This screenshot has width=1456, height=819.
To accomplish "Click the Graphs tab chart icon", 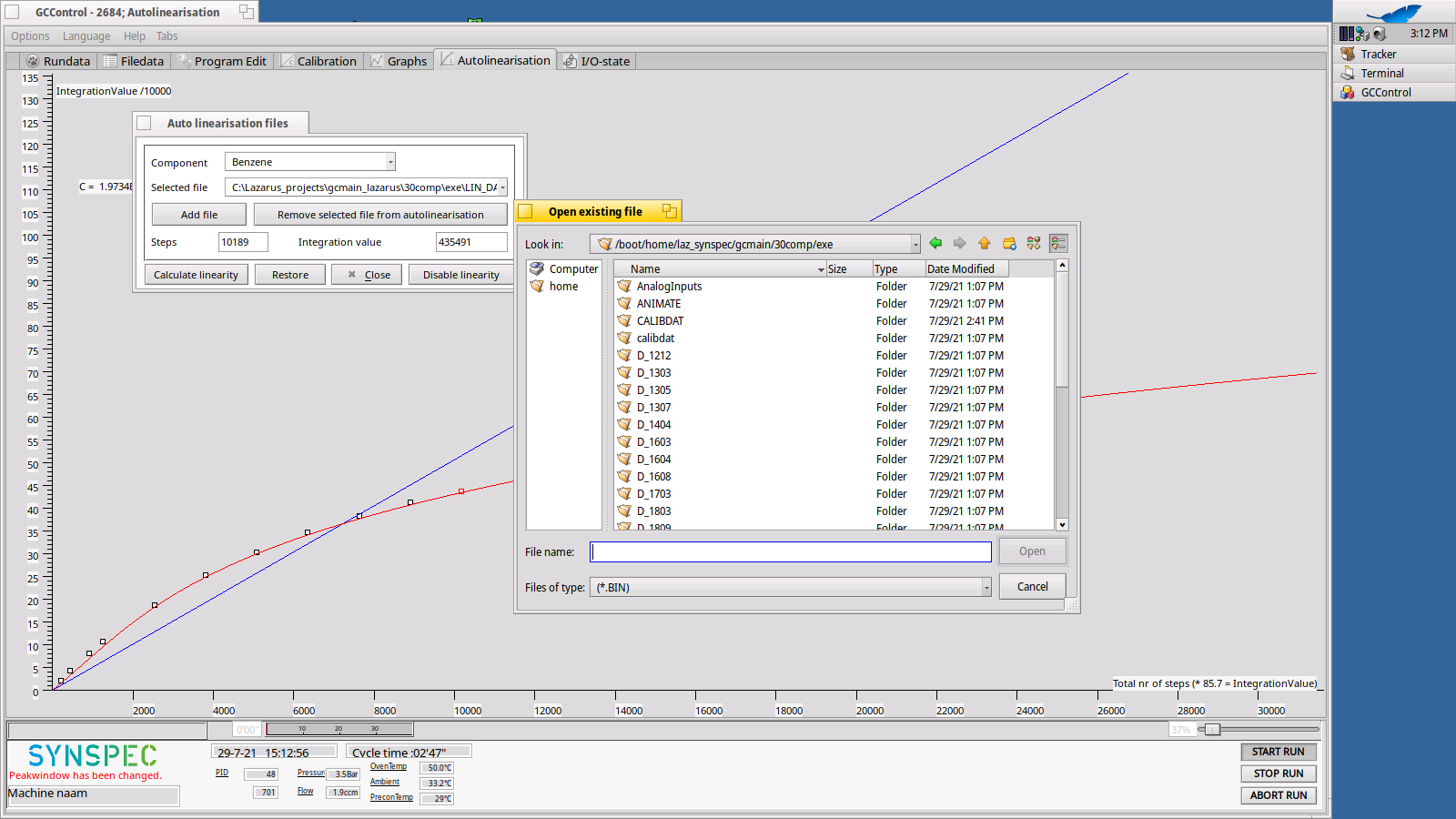I will point(377,61).
